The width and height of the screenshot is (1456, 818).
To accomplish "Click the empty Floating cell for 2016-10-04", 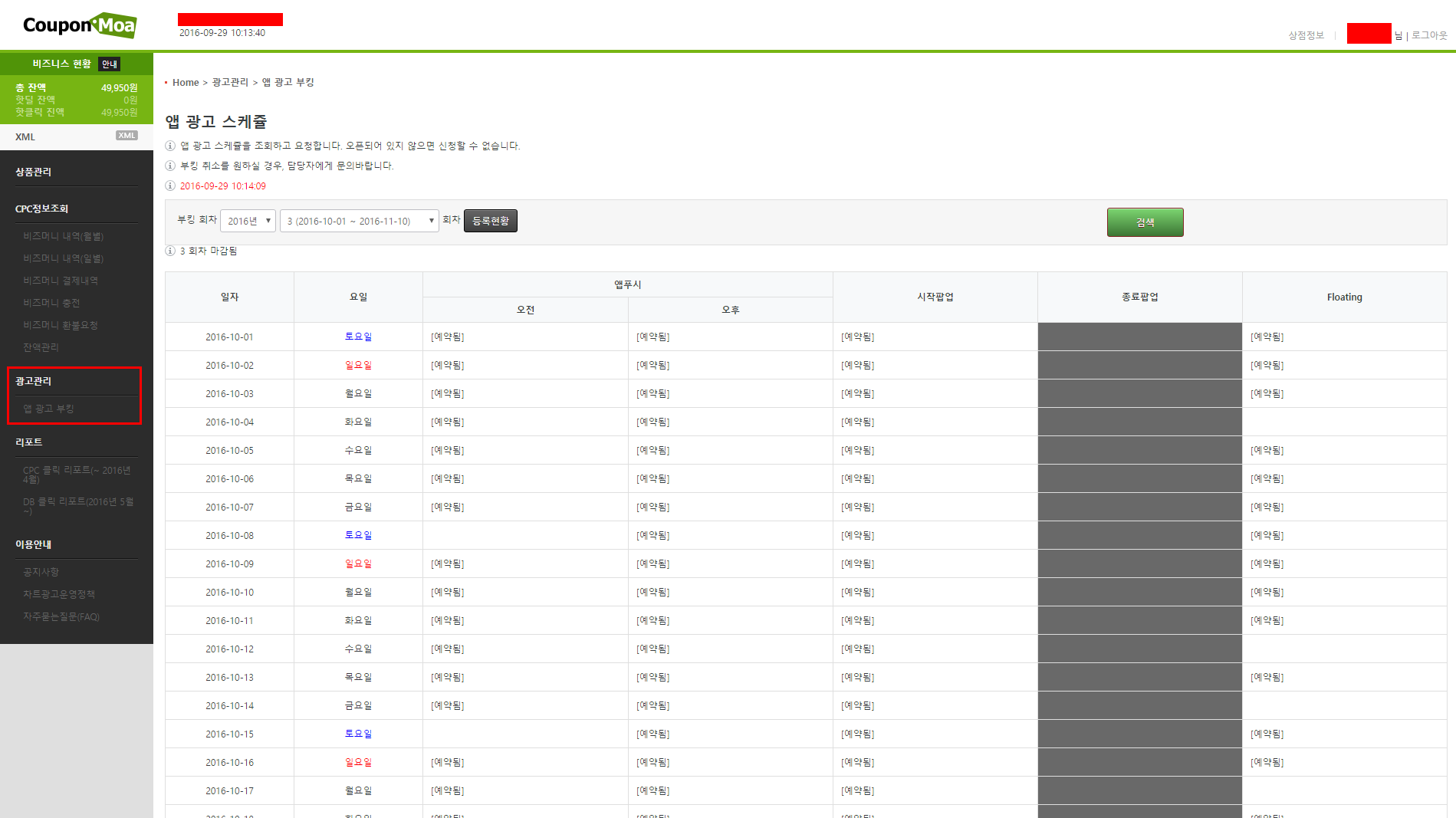I will pos(1344,422).
